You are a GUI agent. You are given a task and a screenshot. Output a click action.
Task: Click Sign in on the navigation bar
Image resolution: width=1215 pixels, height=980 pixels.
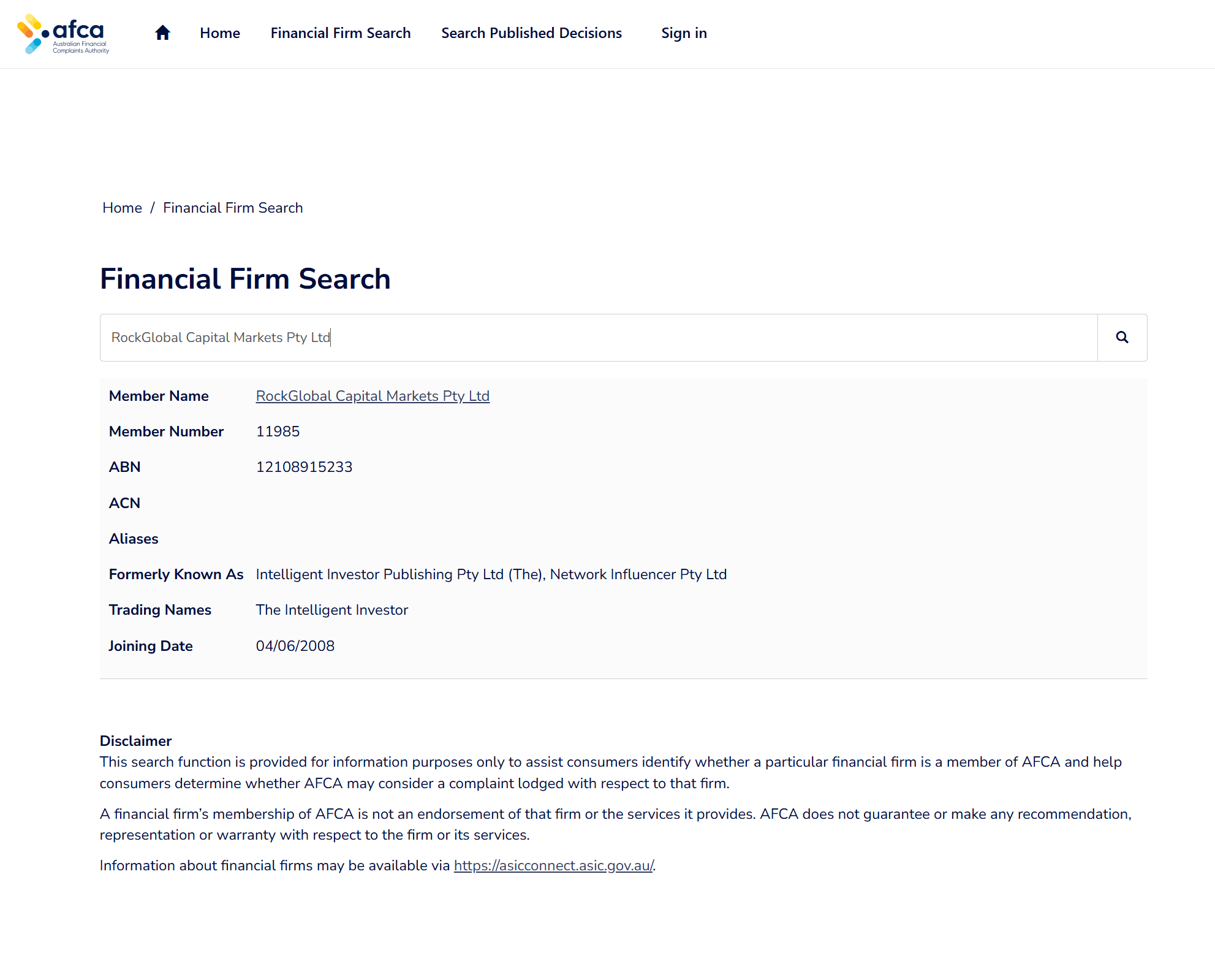tap(683, 33)
